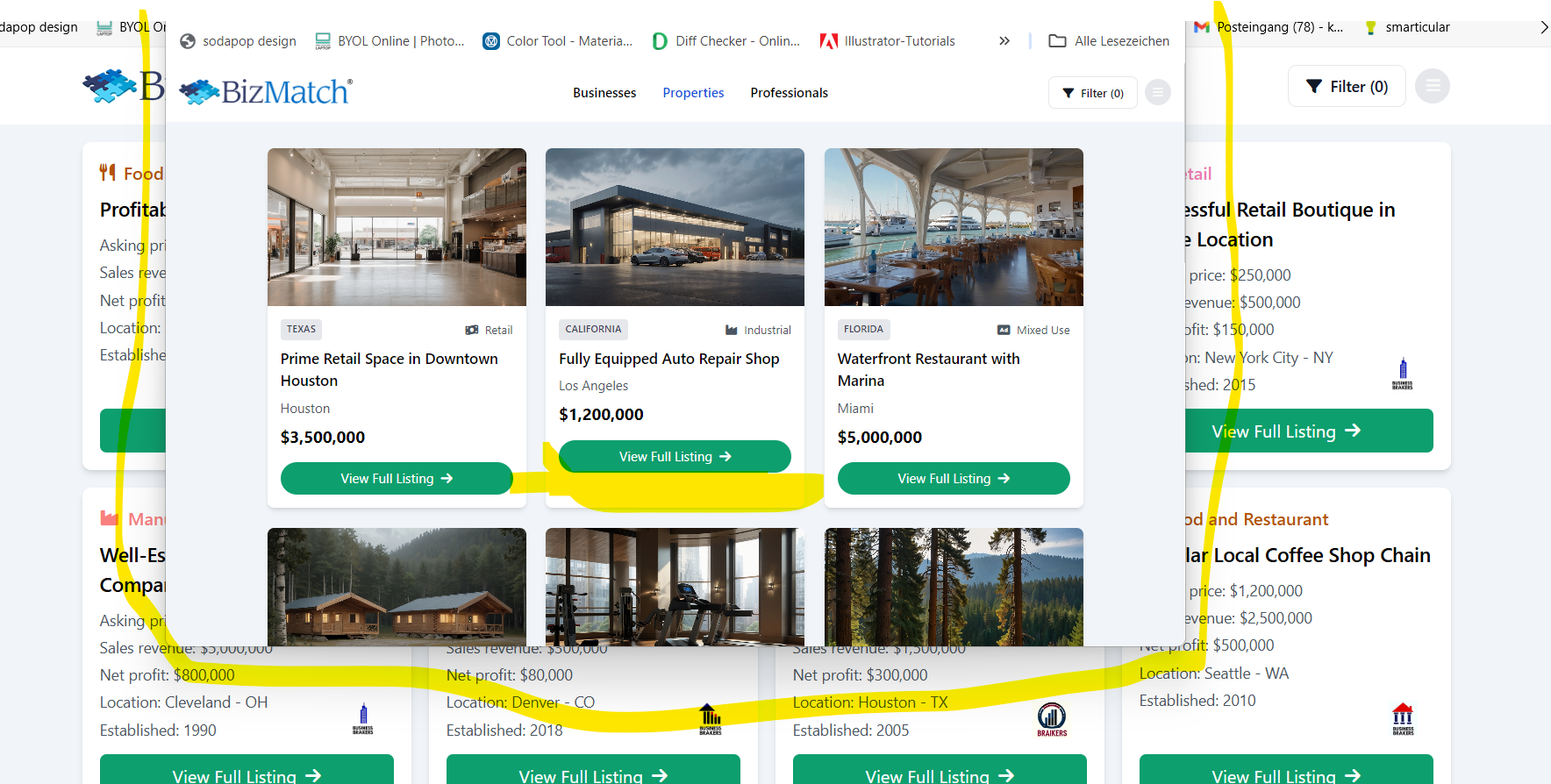Click the sodapop design globe bookmark
The image size is (1551, 784).
pyautogui.click(x=238, y=41)
